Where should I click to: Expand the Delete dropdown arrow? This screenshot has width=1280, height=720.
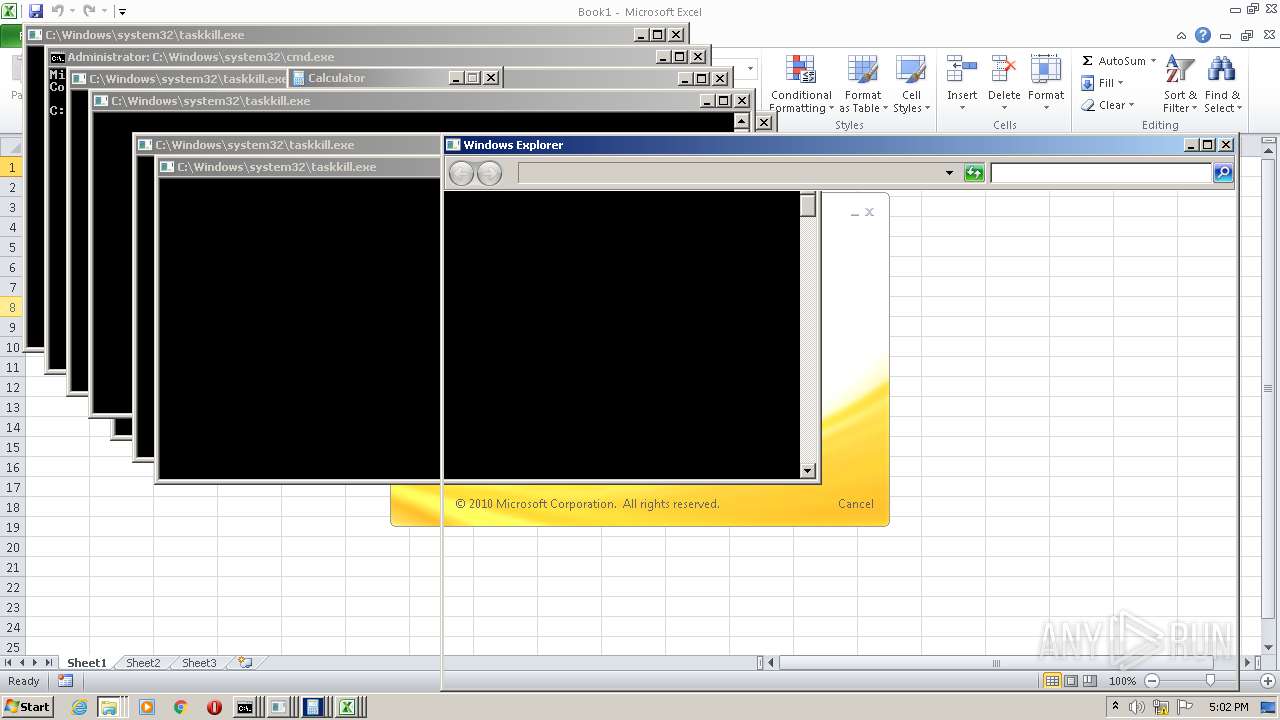[x=1004, y=108]
